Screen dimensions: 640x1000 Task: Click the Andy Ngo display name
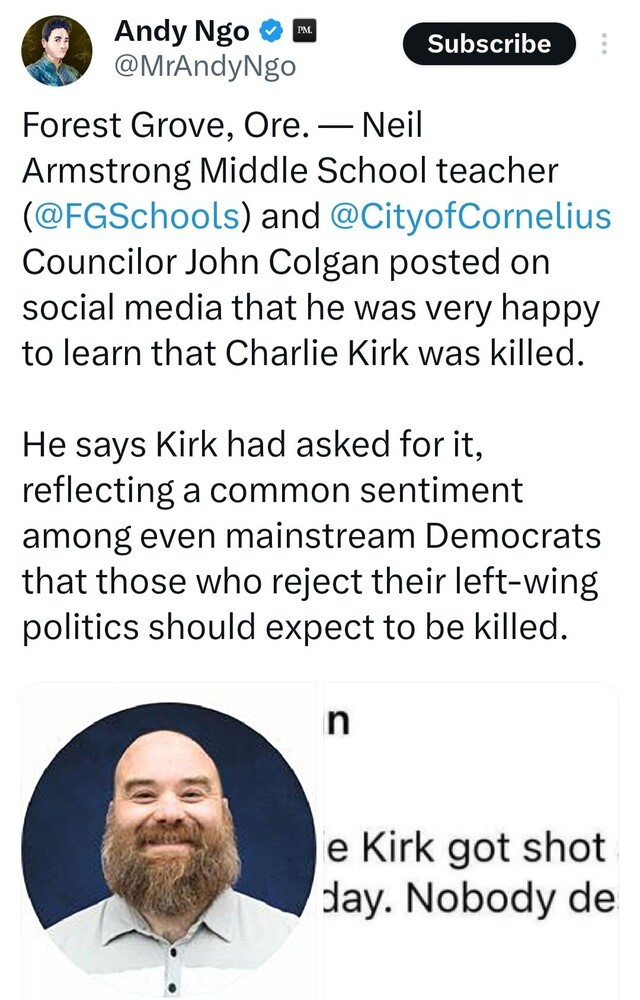[x=181, y=31]
